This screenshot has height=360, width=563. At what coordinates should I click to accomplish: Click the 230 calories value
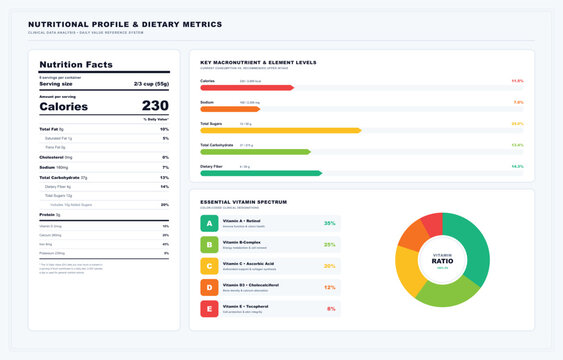(155, 106)
